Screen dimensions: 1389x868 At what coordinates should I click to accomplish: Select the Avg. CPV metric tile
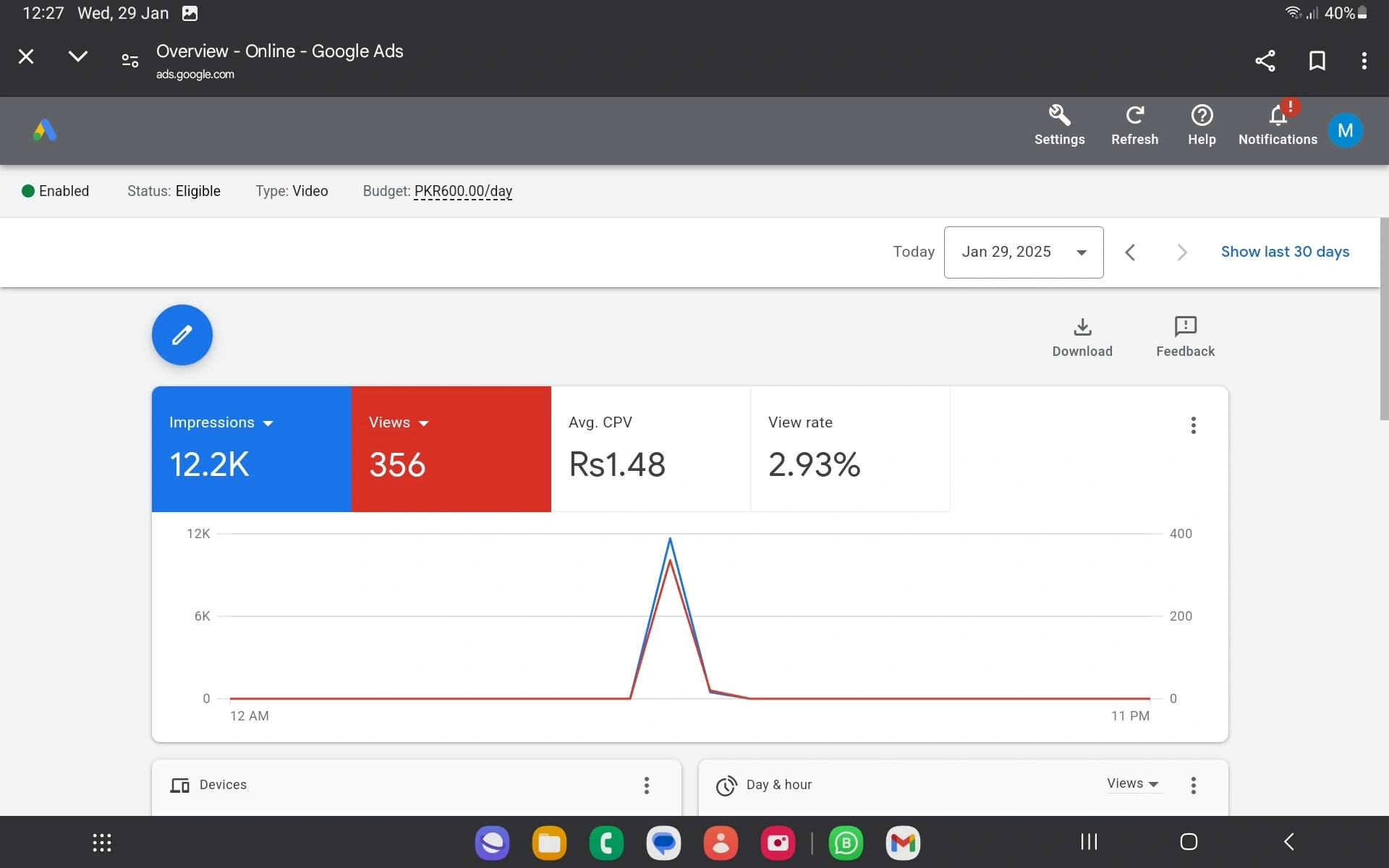[650, 448]
